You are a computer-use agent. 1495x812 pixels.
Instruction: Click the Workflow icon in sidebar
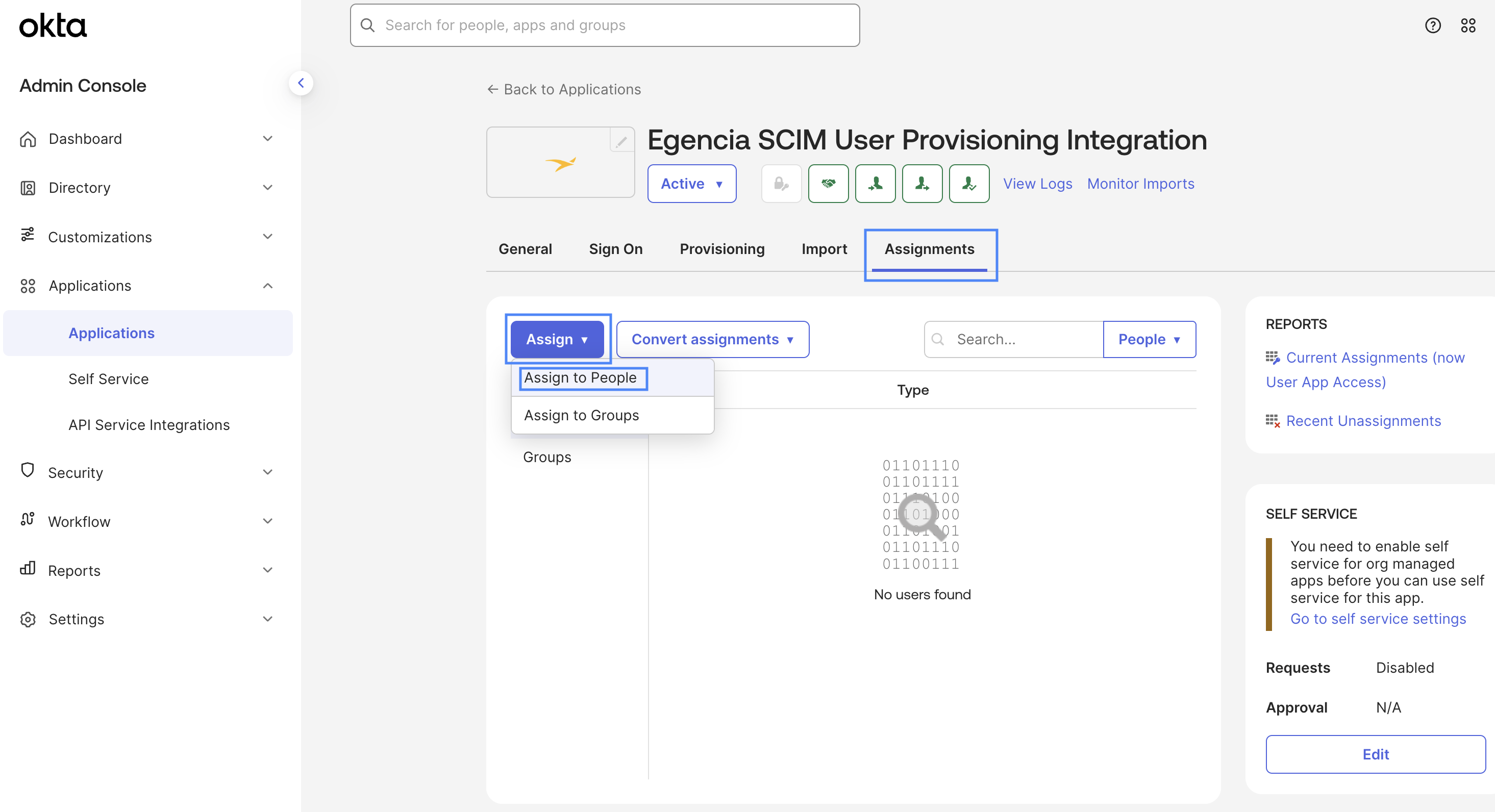(27, 519)
